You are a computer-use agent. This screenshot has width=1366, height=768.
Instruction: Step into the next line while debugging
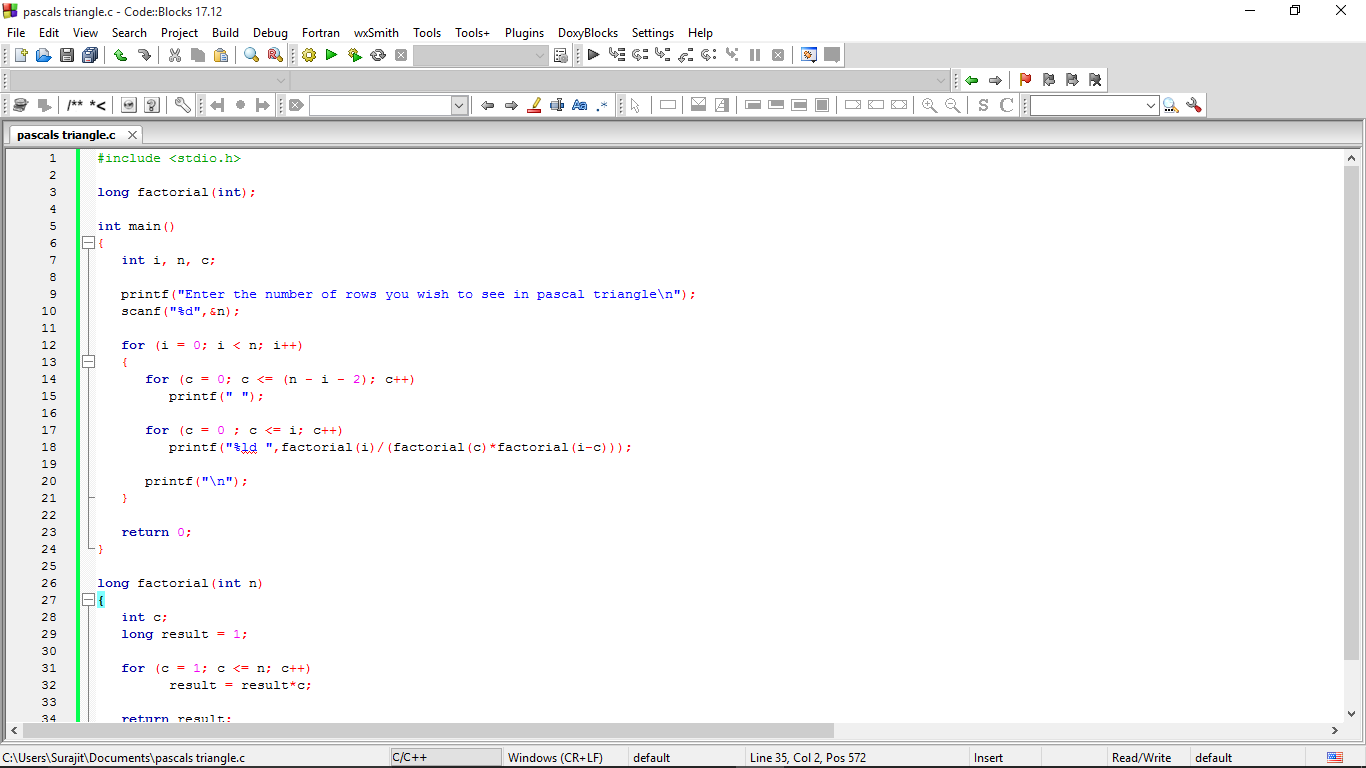click(662, 55)
